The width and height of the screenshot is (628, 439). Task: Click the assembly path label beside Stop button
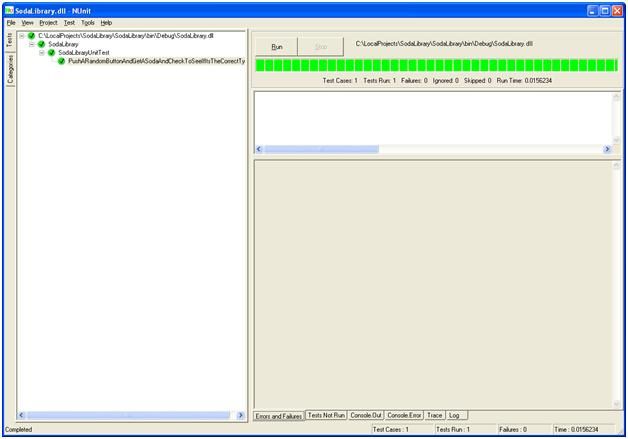[x=444, y=44]
